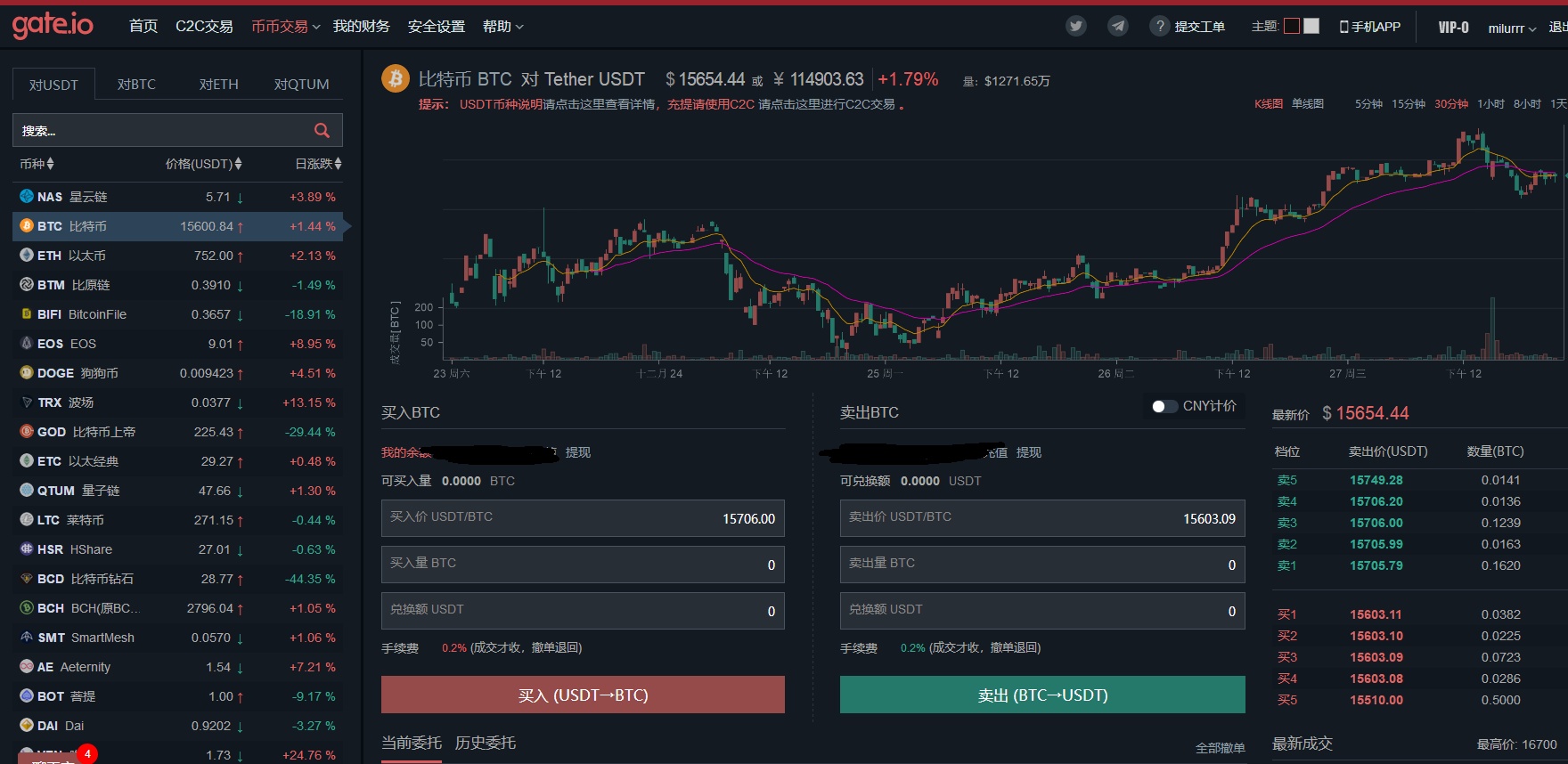Go to 首页 in top menu
Screen dimensions: 1568x764
point(143,27)
